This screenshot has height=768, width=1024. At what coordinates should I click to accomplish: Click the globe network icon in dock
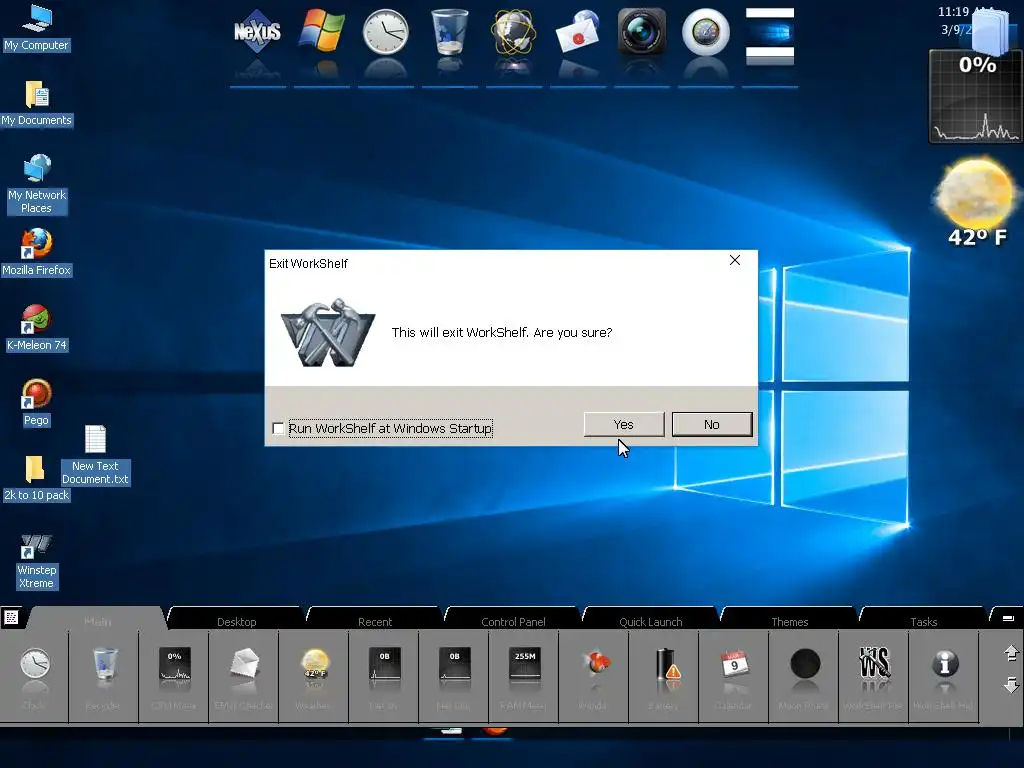[514, 31]
